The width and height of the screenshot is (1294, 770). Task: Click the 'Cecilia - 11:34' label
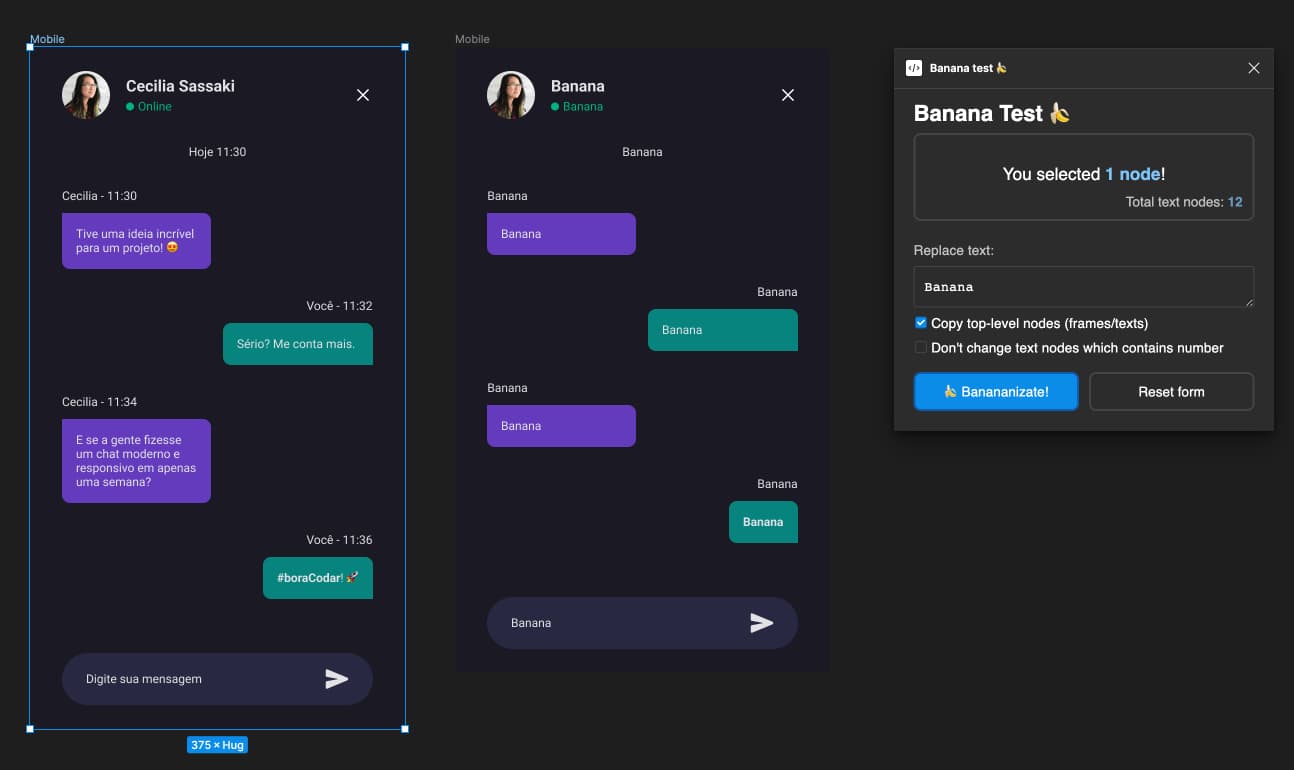(99, 402)
